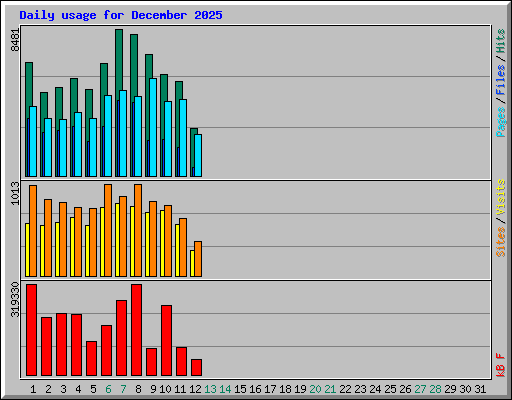Click the day label 15 on x-axis
This screenshot has width=512, height=400.
point(240,389)
